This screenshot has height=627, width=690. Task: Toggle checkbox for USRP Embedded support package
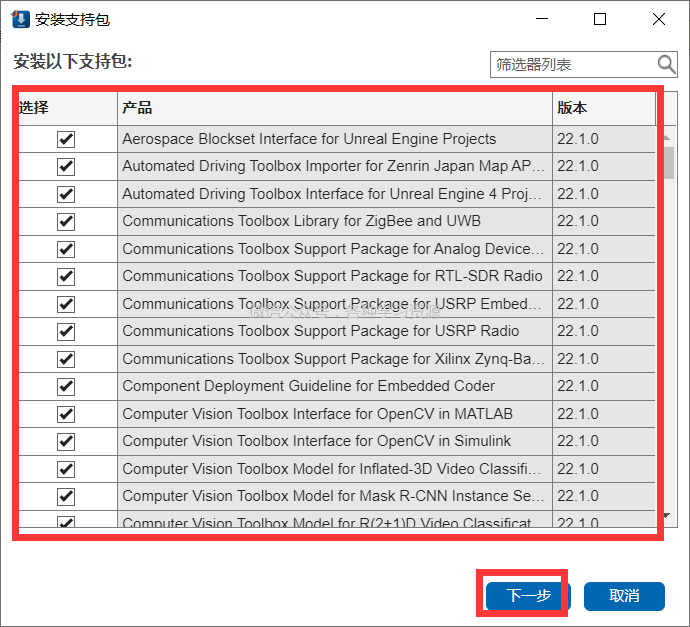coord(66,304)
